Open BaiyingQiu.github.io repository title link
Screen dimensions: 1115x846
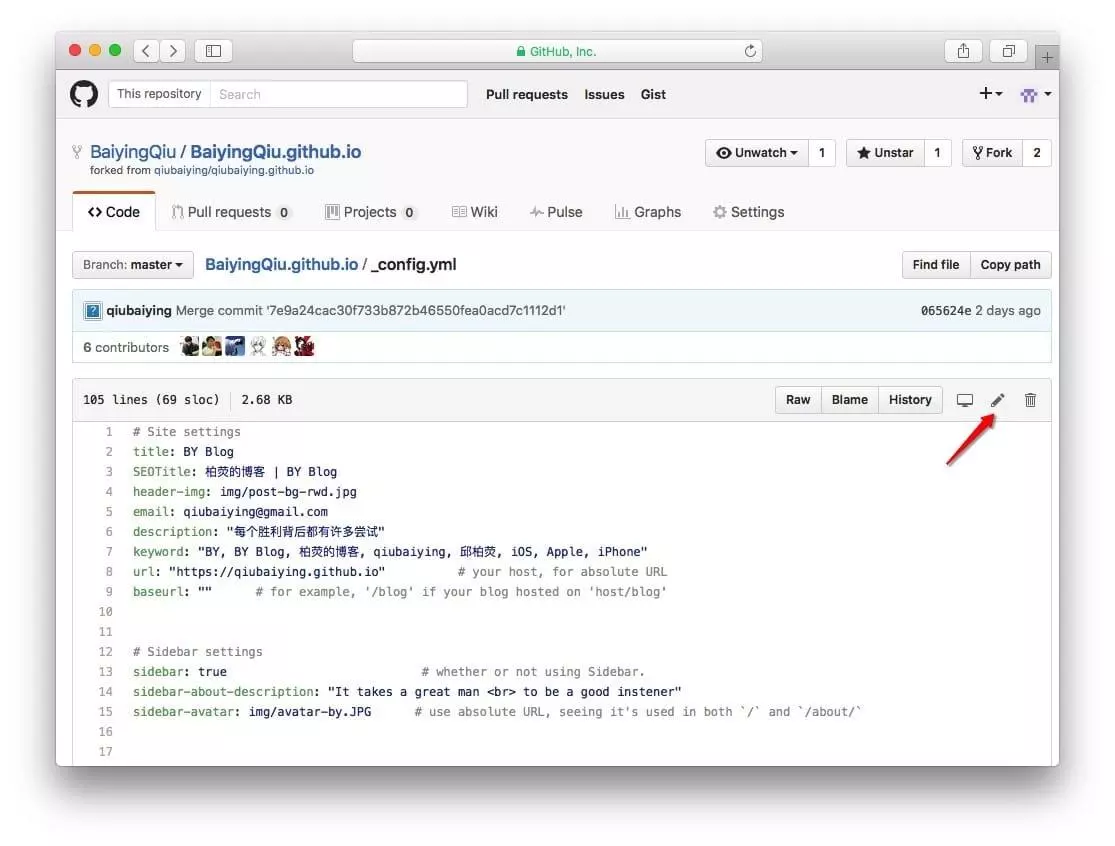click(276, 151)
